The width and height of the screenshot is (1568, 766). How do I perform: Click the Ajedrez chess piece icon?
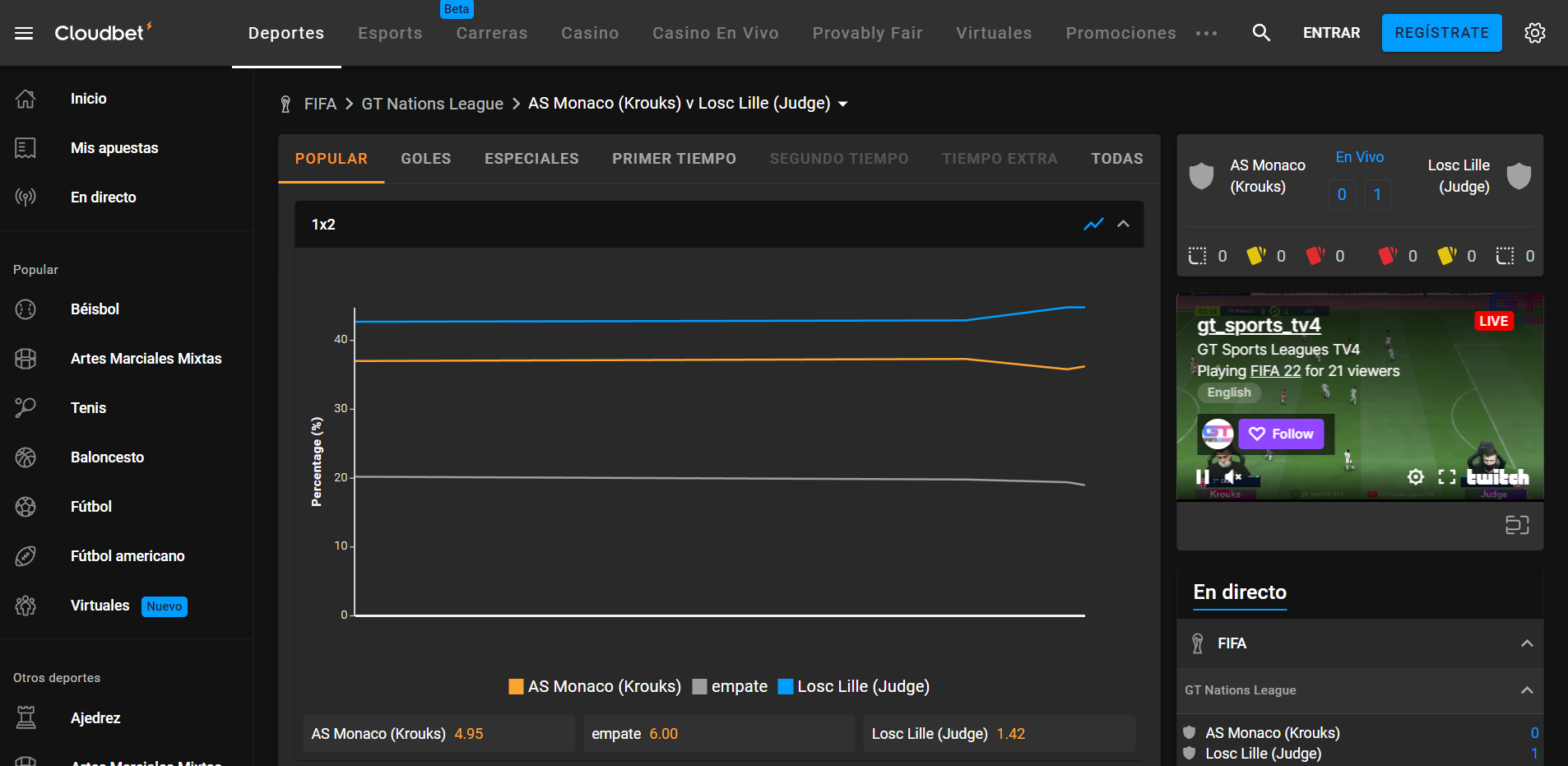pyautogui.click(x=26, y=718)
